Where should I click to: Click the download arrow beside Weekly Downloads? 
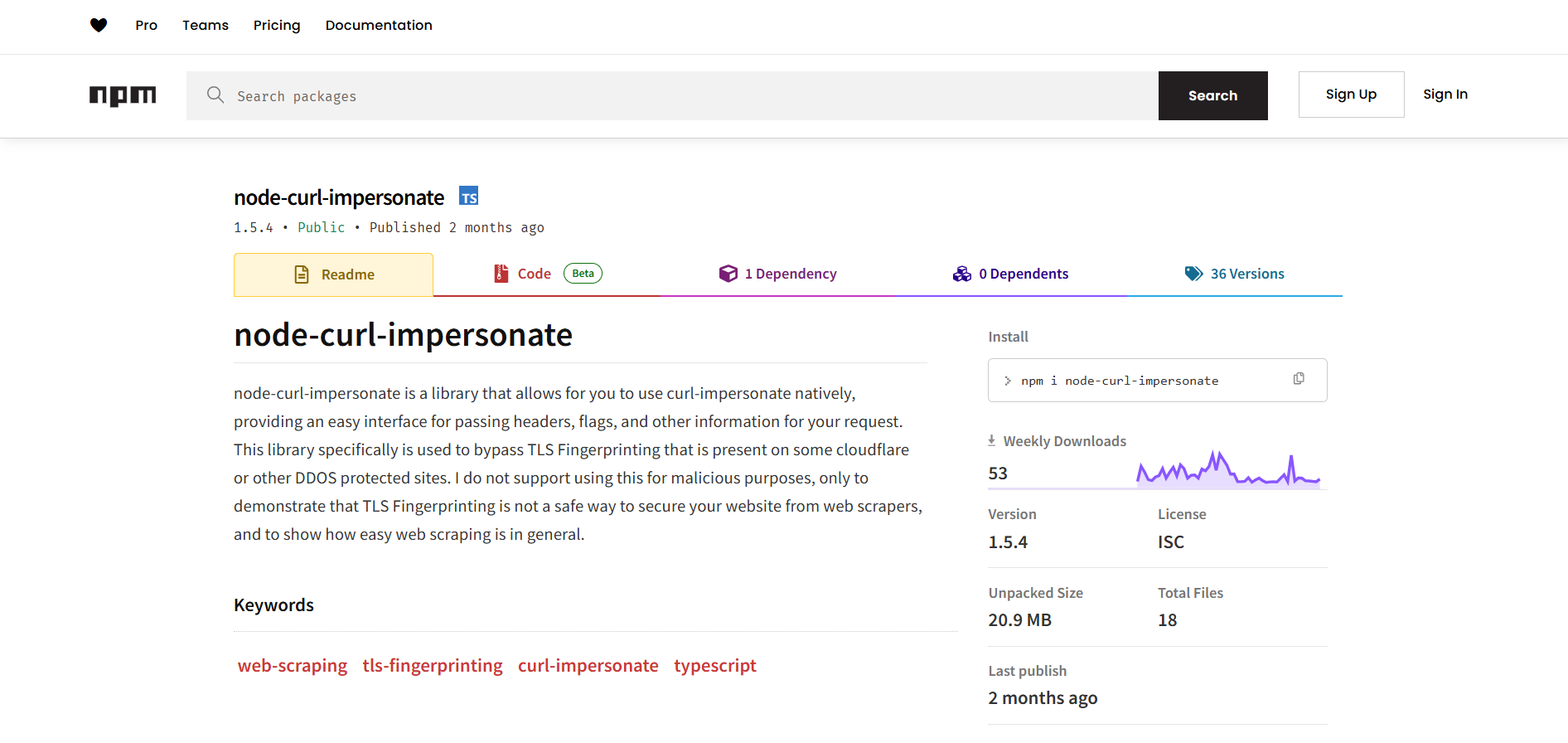tap(991, 440)
